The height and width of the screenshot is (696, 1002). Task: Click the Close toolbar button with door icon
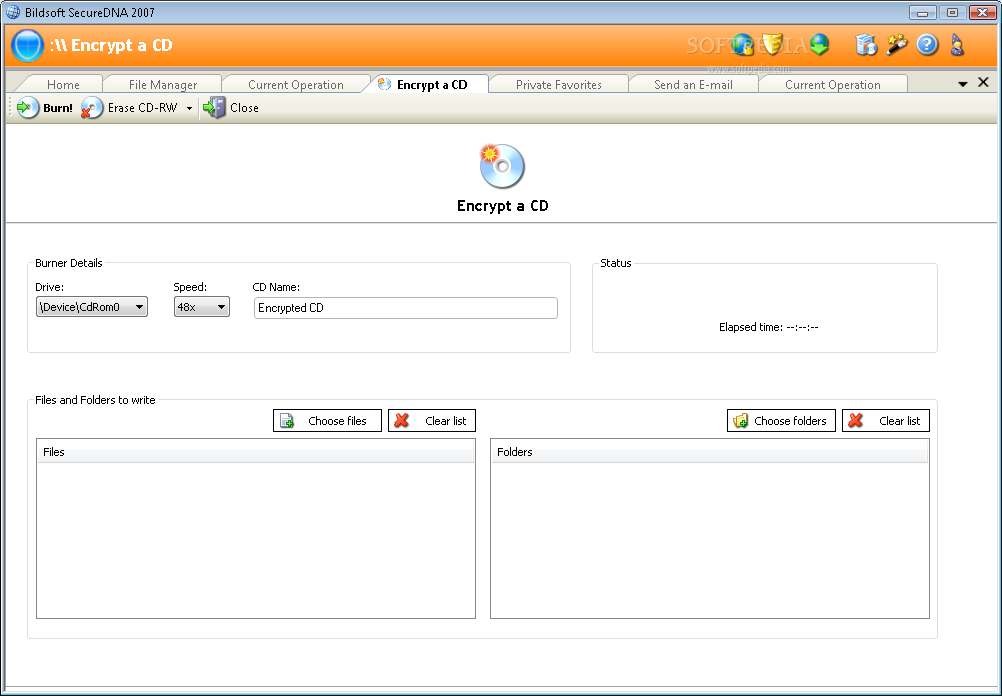pyautogui.click(x=231, y=108)
